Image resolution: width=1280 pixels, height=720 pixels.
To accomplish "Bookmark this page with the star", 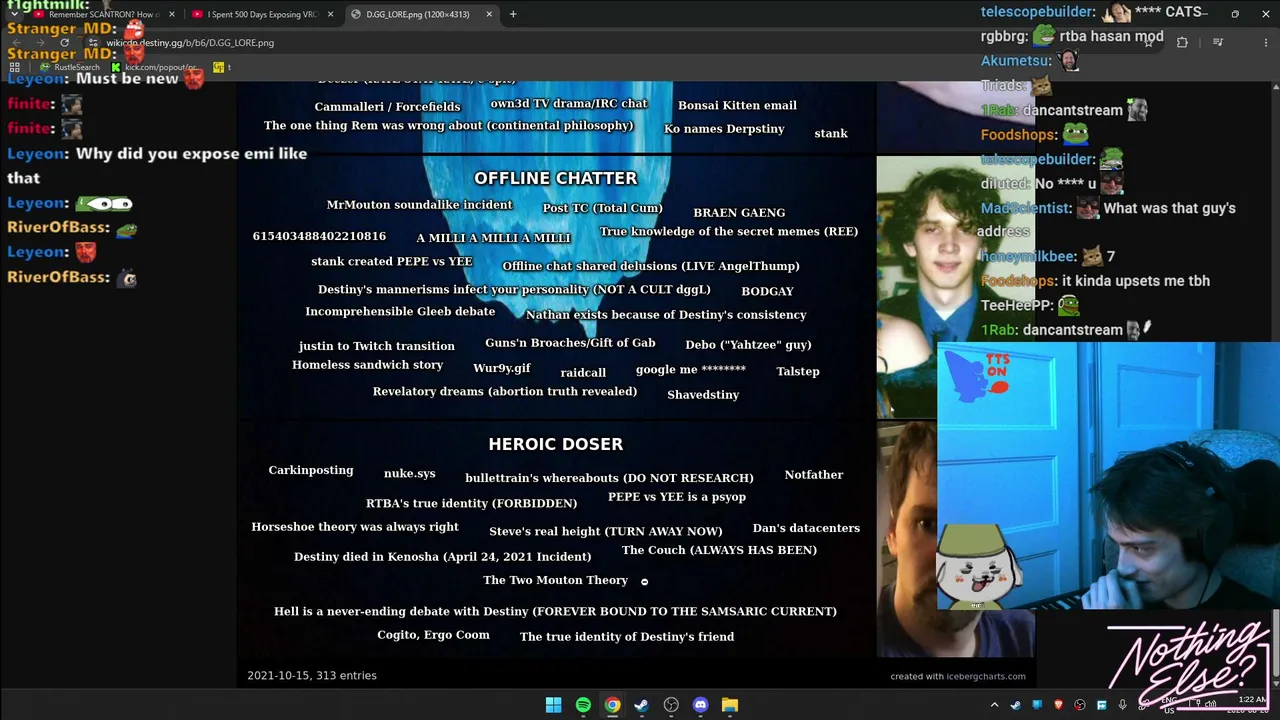I will (x=1148, y=43).
